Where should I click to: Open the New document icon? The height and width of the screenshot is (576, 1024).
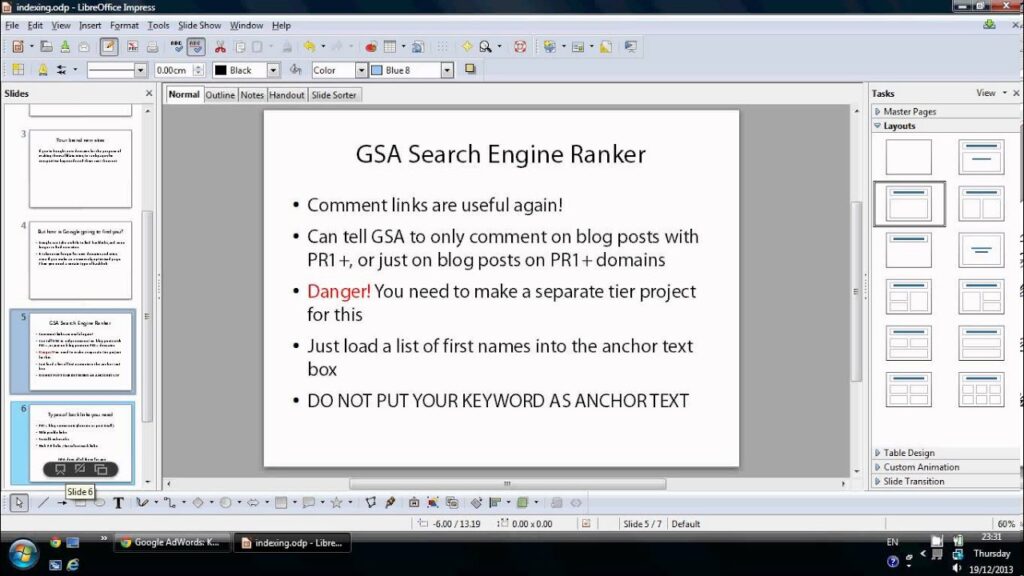(18, 46)
